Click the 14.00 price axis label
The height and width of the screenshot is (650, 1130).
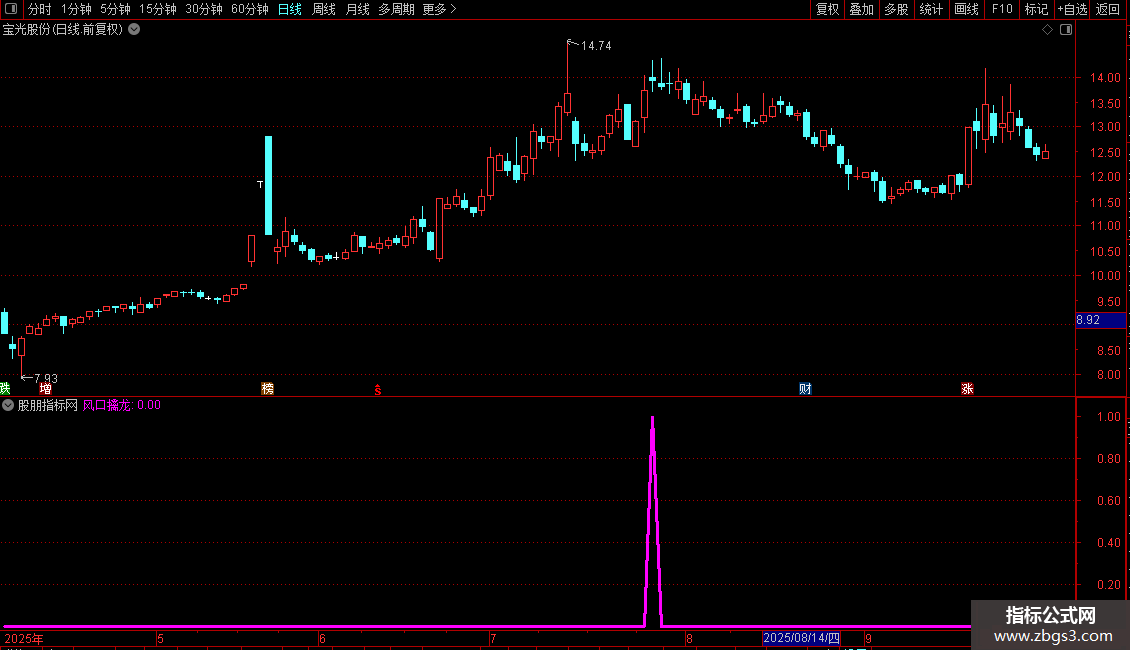tap(1105, 78)
